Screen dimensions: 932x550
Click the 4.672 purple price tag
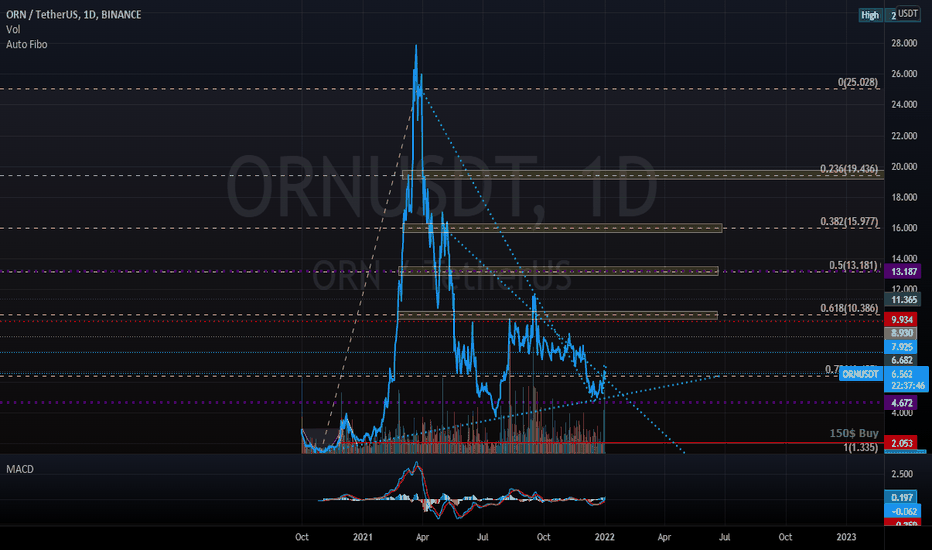[x=901, y=403]
